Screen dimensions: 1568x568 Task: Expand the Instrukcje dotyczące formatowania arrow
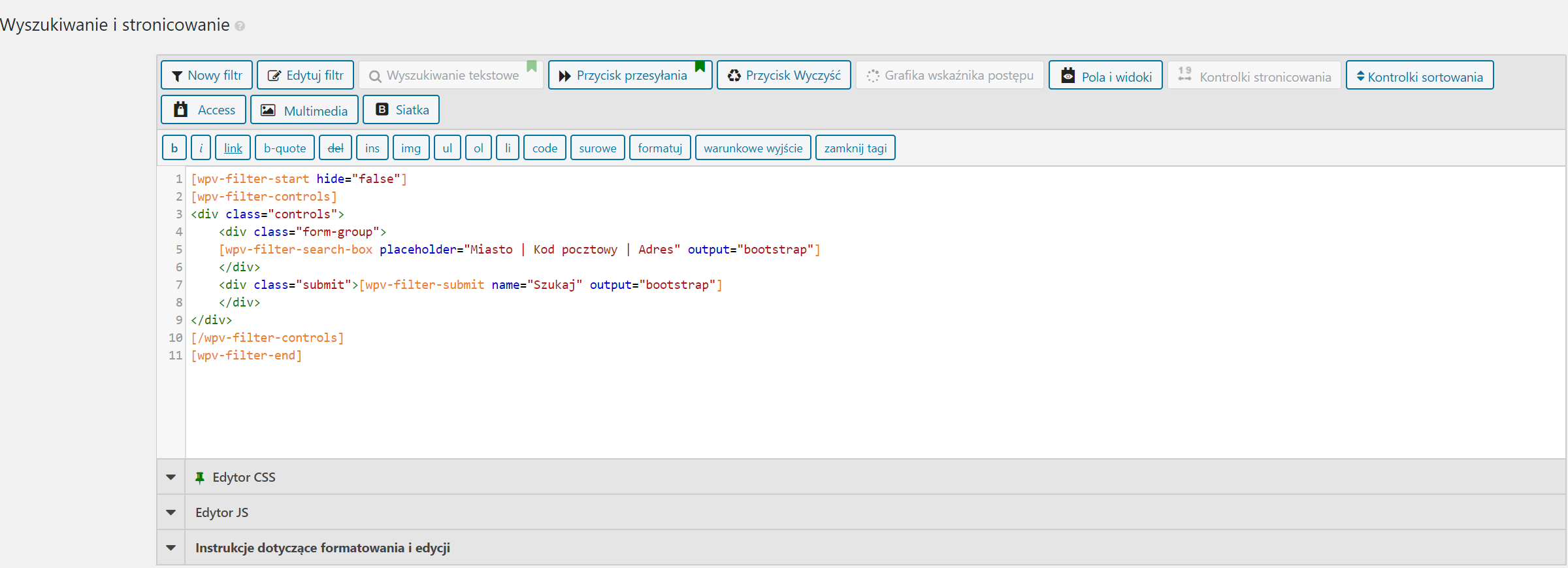171,548
